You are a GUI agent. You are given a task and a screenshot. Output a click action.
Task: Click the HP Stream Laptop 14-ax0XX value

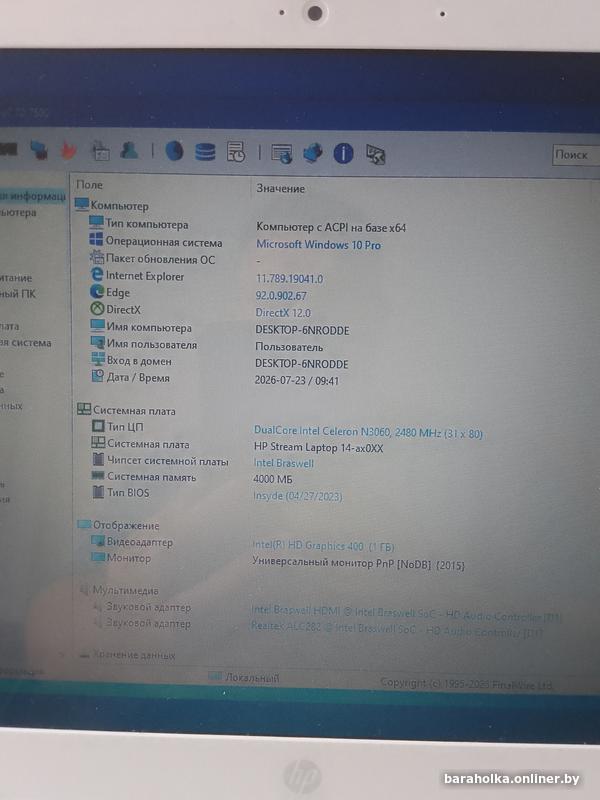point(318,448)
